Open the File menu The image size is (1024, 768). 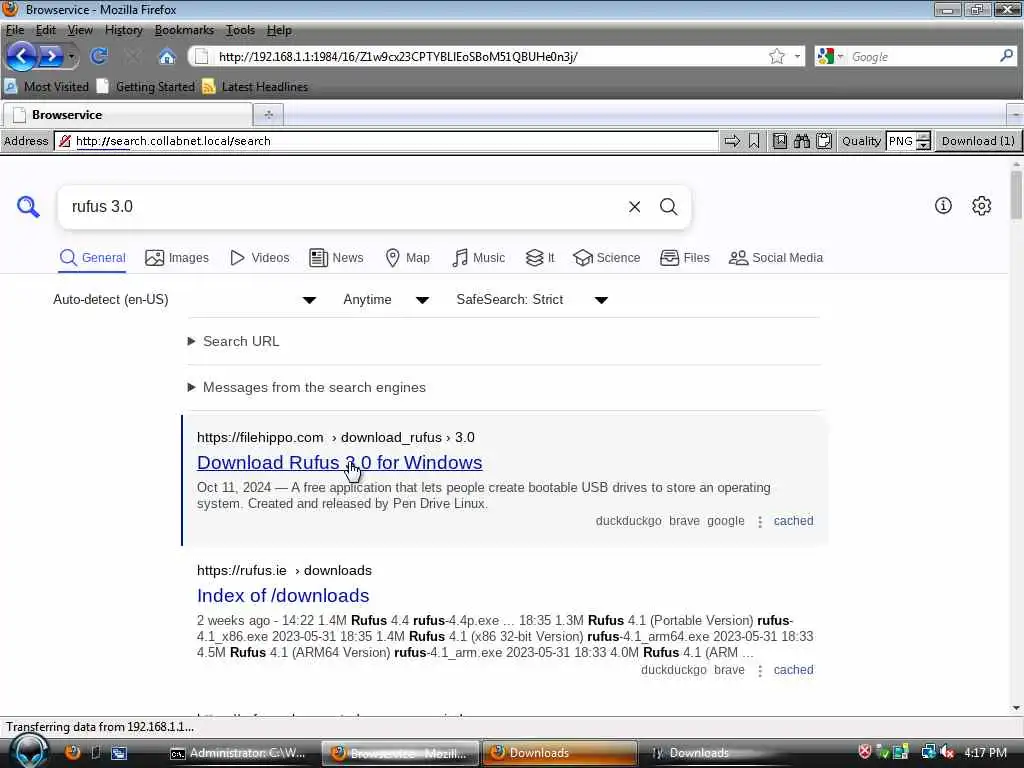coord(14,30)
